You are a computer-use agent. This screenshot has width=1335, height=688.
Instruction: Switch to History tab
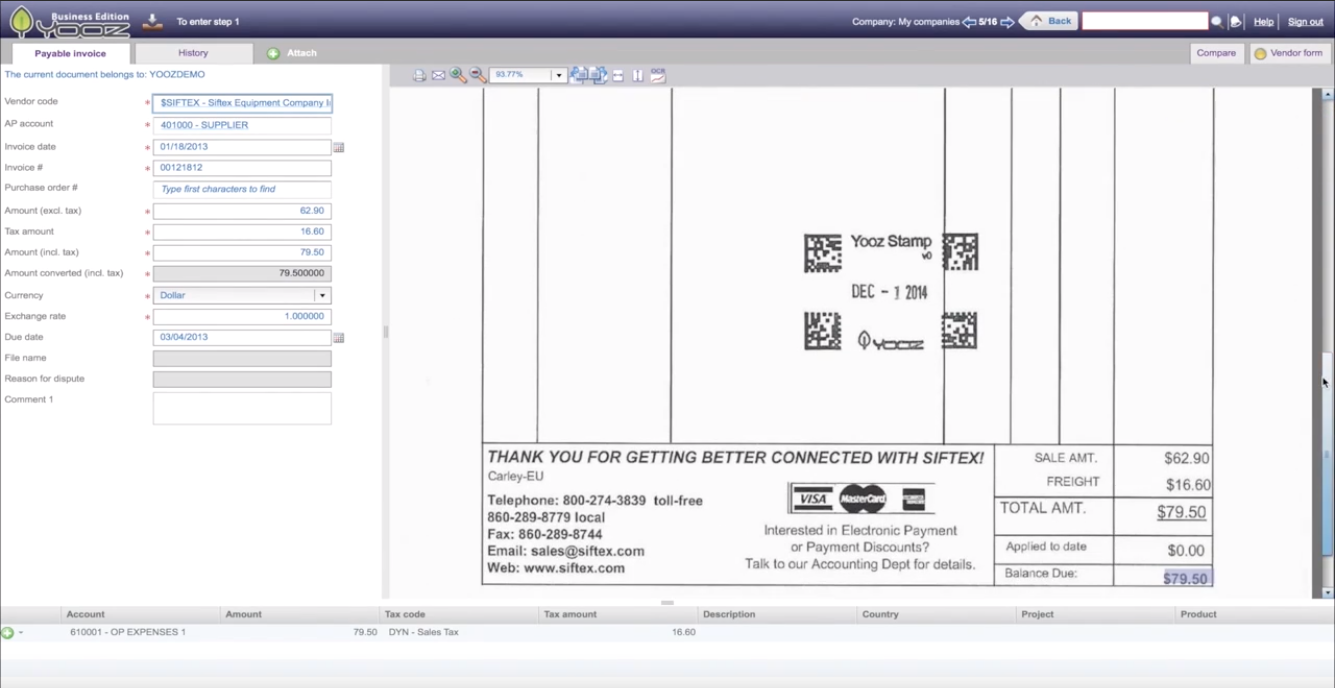pos(193,53)
